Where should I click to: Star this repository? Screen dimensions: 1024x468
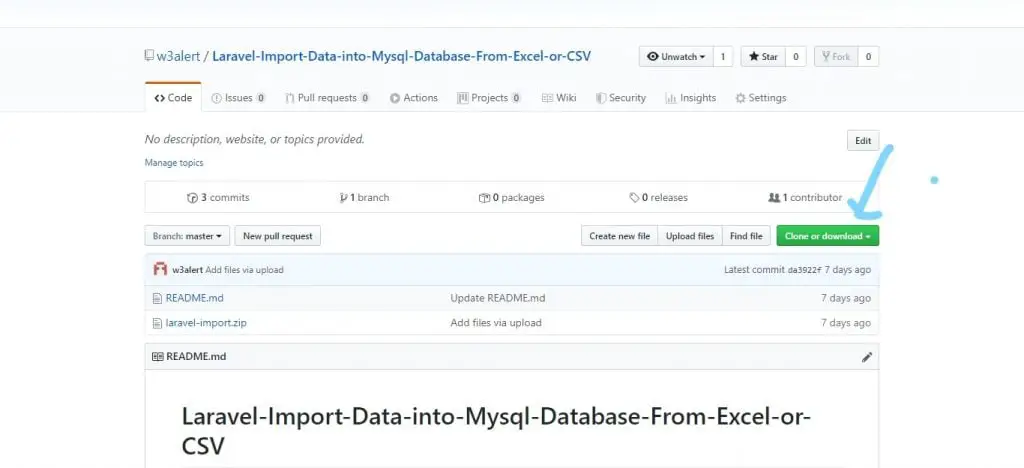click(x=763, y=57)
